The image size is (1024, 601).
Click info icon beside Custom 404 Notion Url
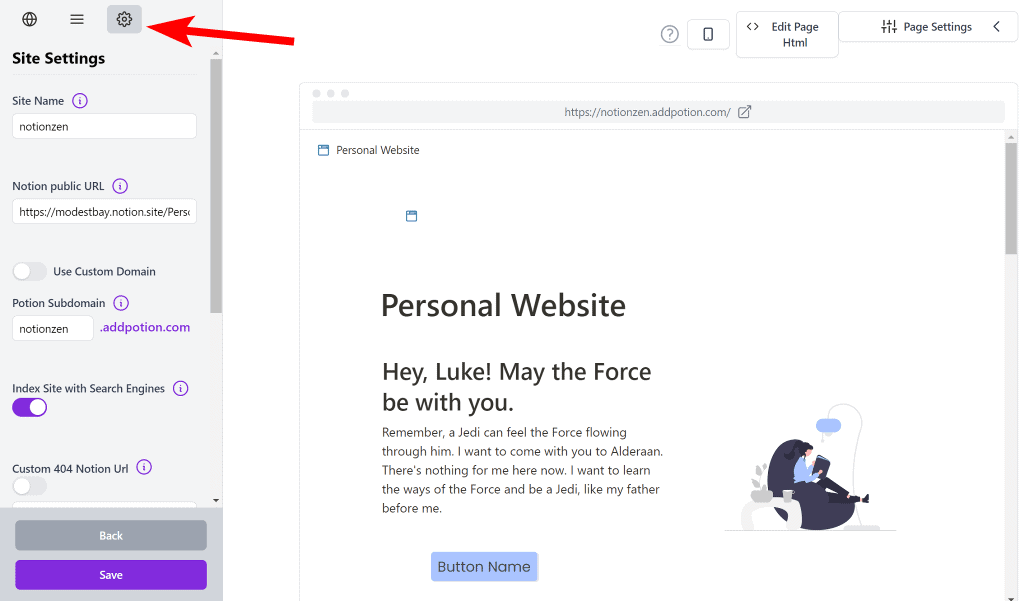point(144,467)
